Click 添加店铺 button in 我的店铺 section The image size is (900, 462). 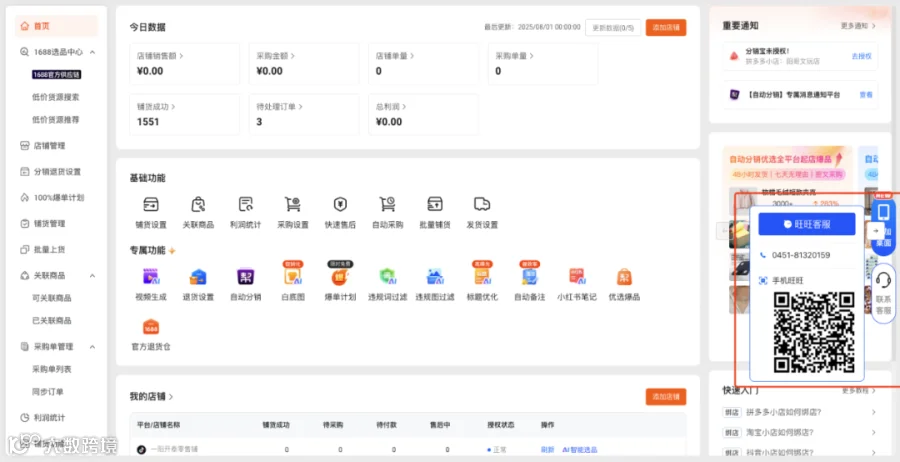tap(666, 397)
